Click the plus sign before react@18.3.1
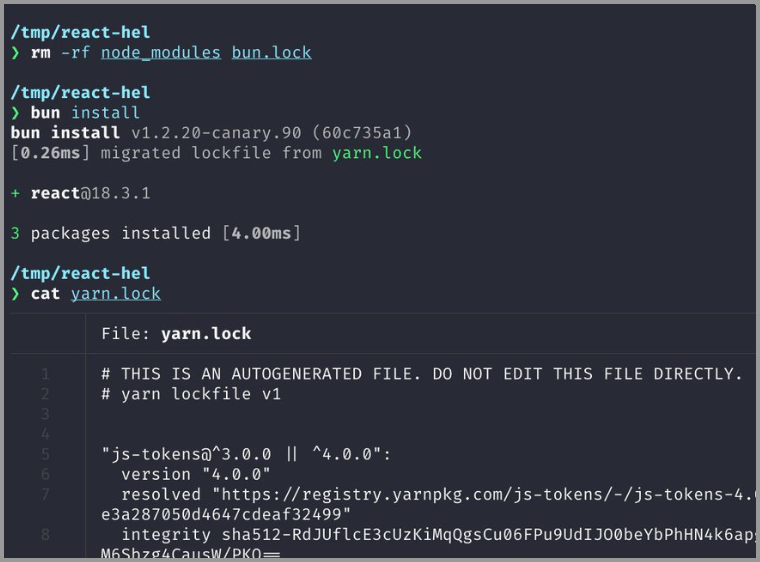This screenshot has width=760, height=562. point(15,193)
